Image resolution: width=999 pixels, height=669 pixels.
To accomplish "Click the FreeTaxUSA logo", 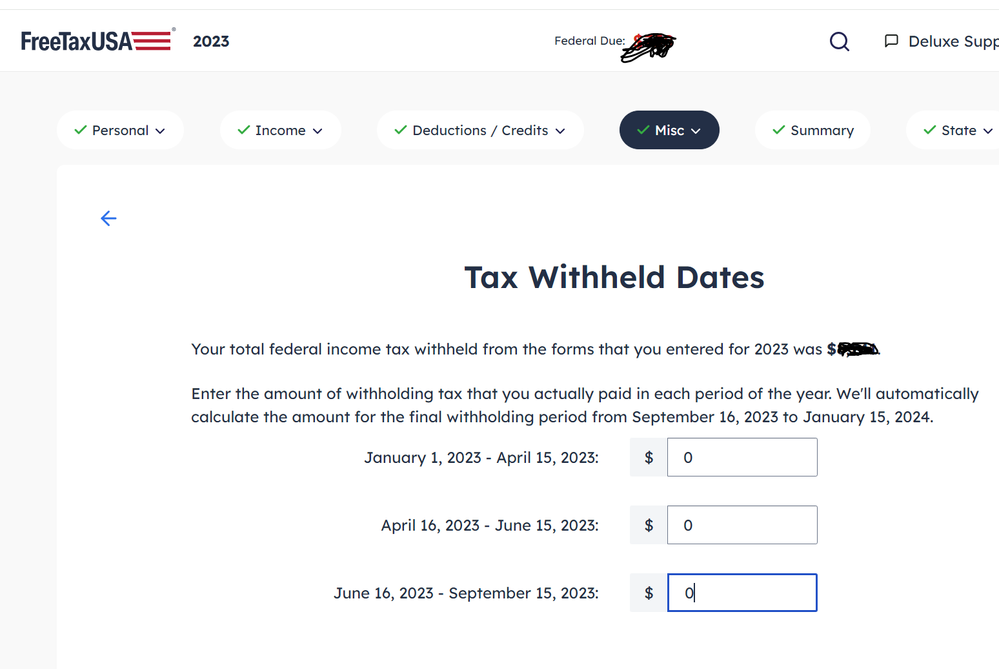I will point(95,39).
